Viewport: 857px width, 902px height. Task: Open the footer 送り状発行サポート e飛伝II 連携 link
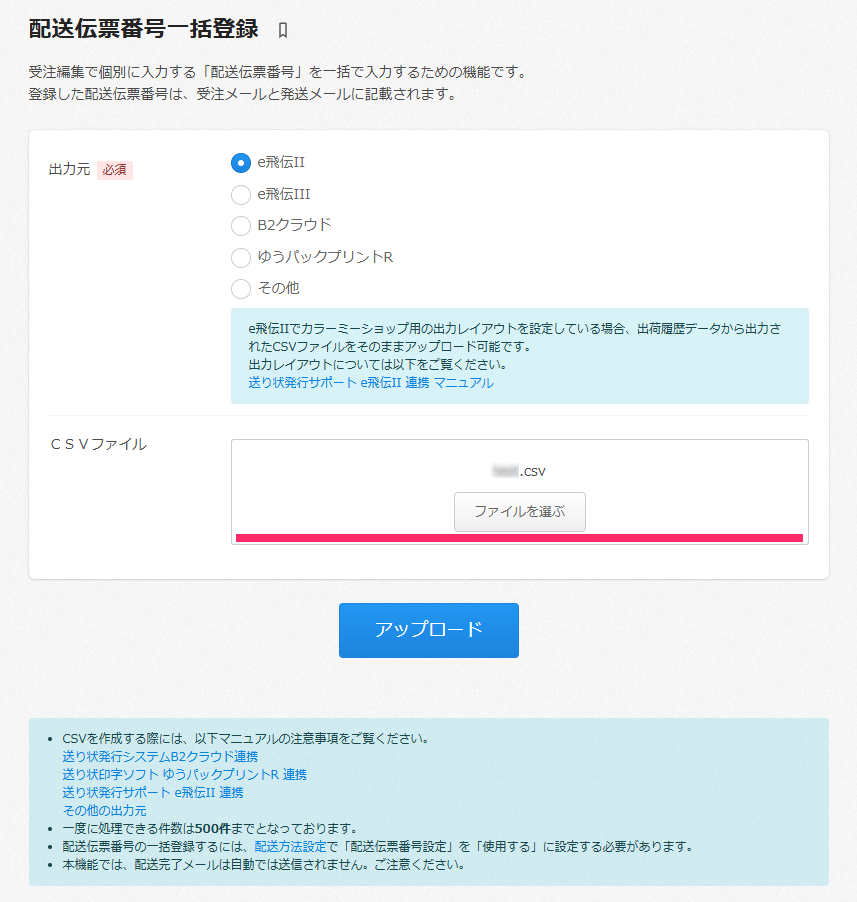coord(156,792)
